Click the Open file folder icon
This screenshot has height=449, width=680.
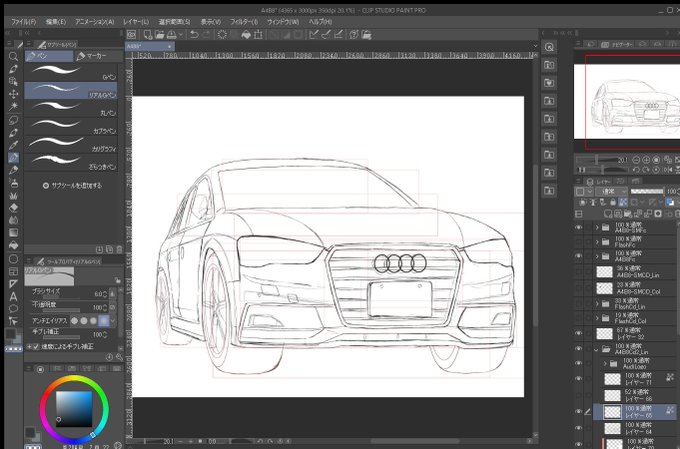[x=160, y=34]
